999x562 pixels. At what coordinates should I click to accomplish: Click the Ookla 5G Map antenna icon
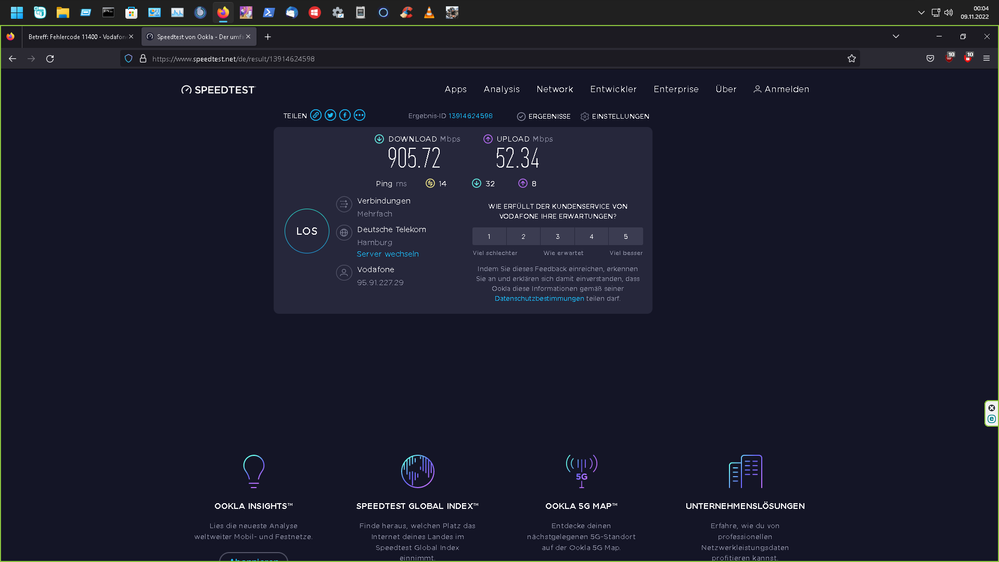click(582, 472)
